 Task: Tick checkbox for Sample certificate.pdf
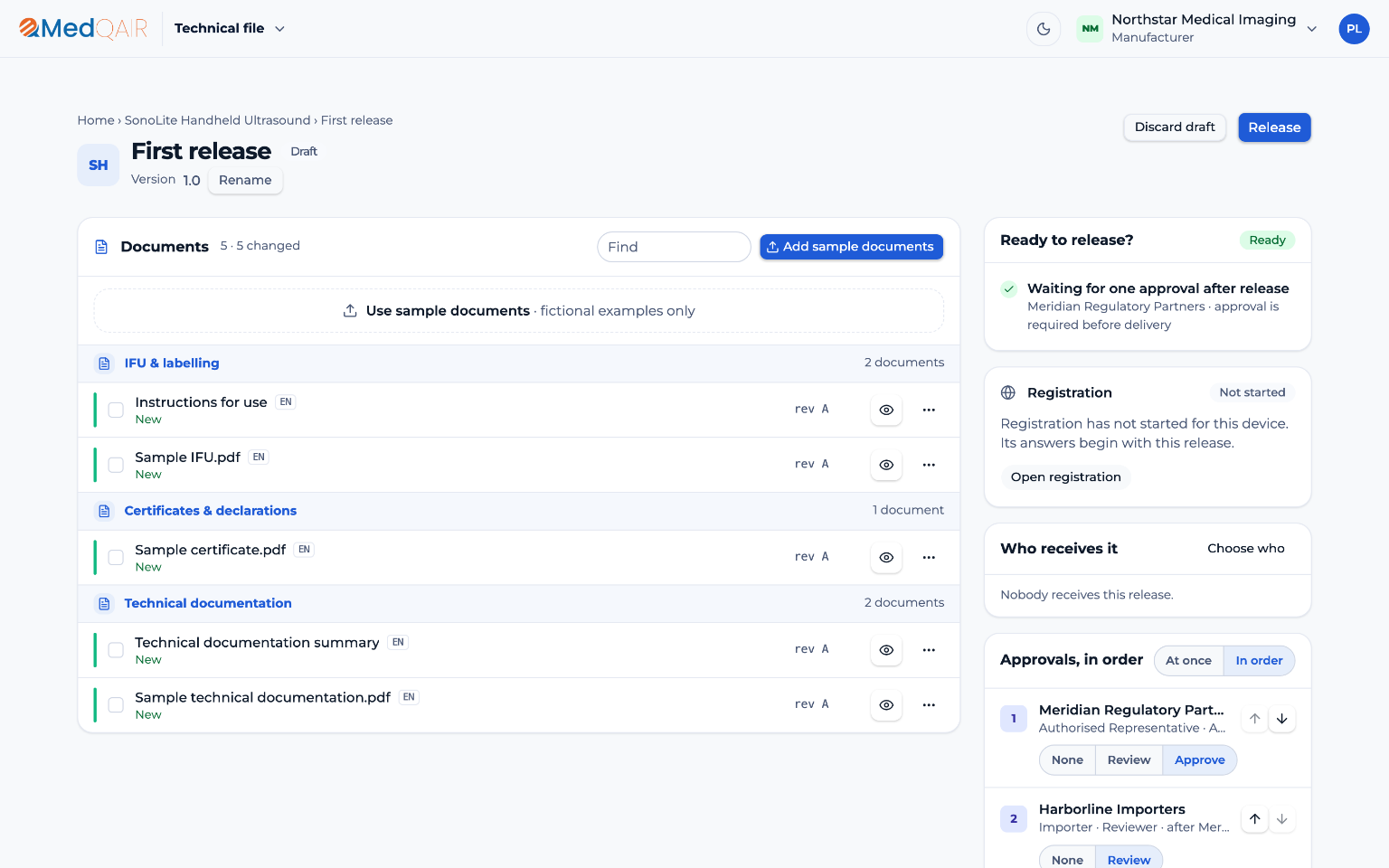[x=116, y=557]
